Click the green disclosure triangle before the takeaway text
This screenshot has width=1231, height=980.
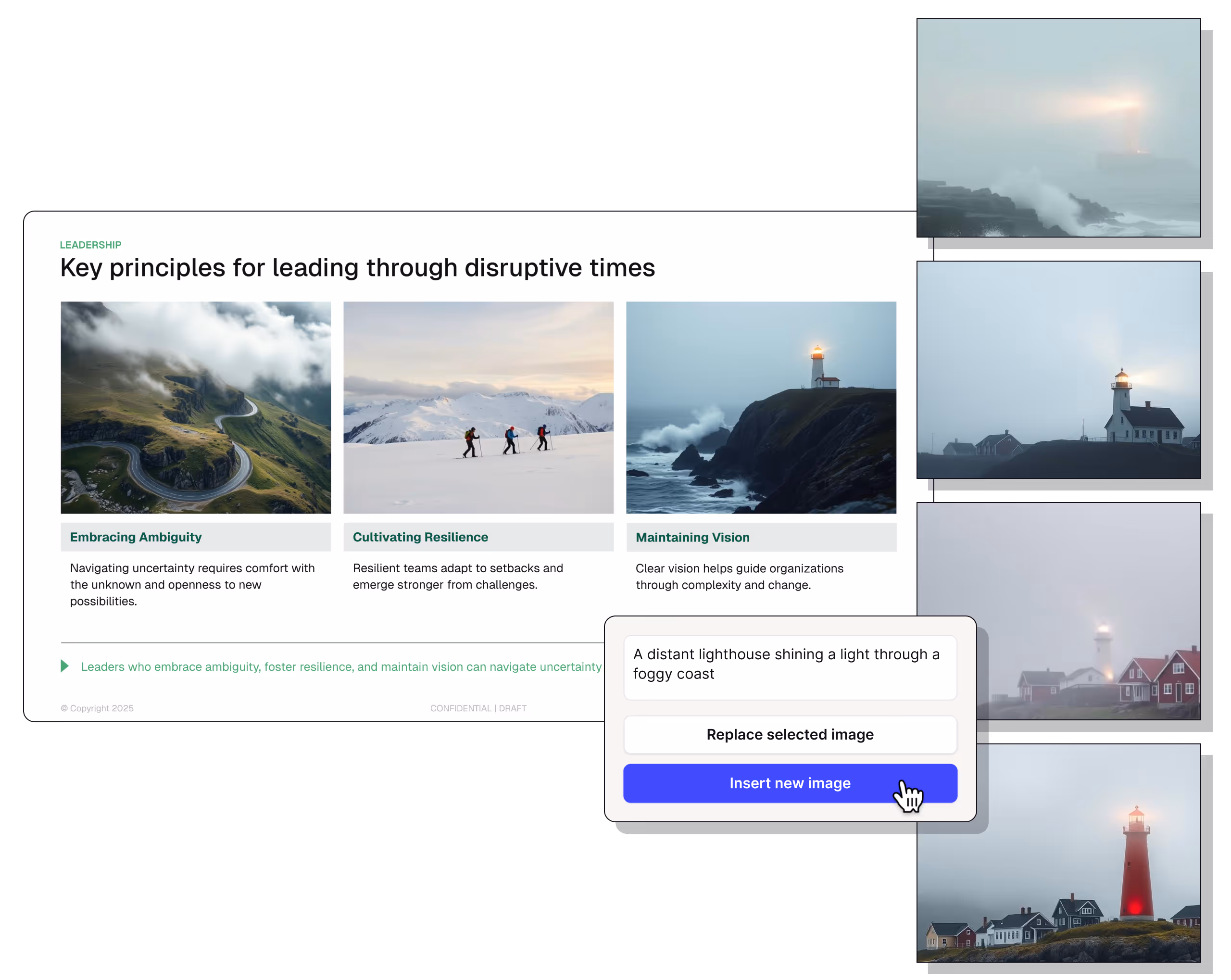tap(64, 666)
